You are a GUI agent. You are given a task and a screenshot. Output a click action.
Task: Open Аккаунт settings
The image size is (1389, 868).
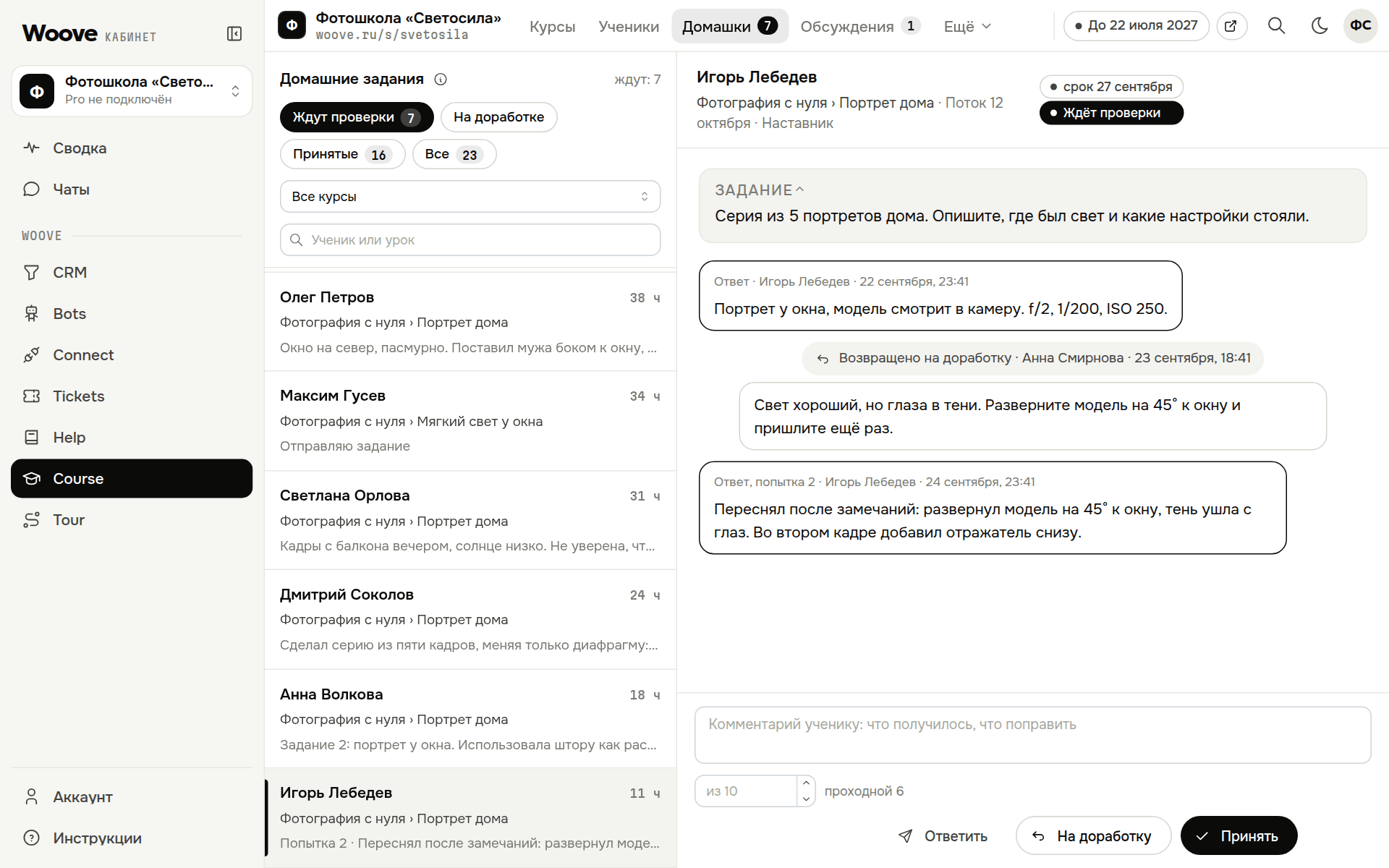pos(132,797)
